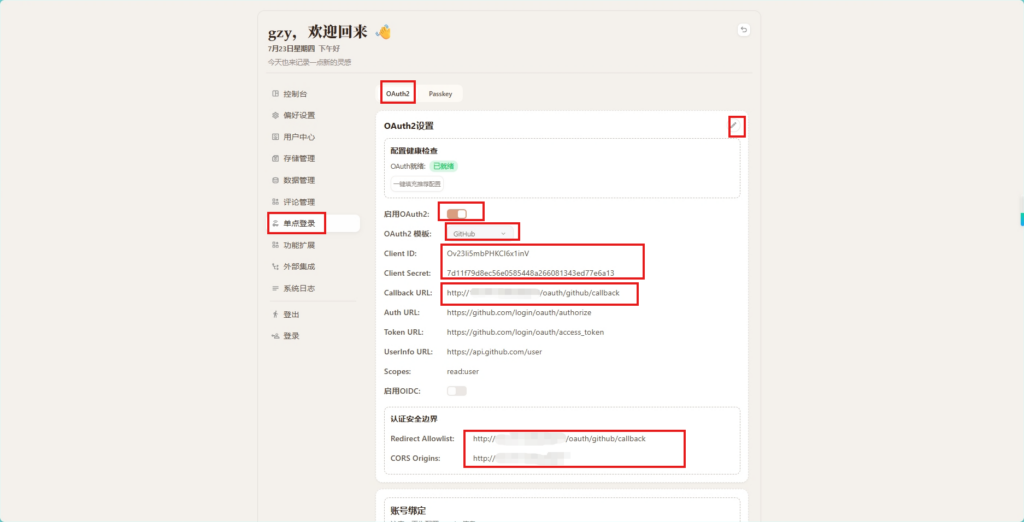
Task: Click the Scopes value read:user
Action: [x=462, y=371]
